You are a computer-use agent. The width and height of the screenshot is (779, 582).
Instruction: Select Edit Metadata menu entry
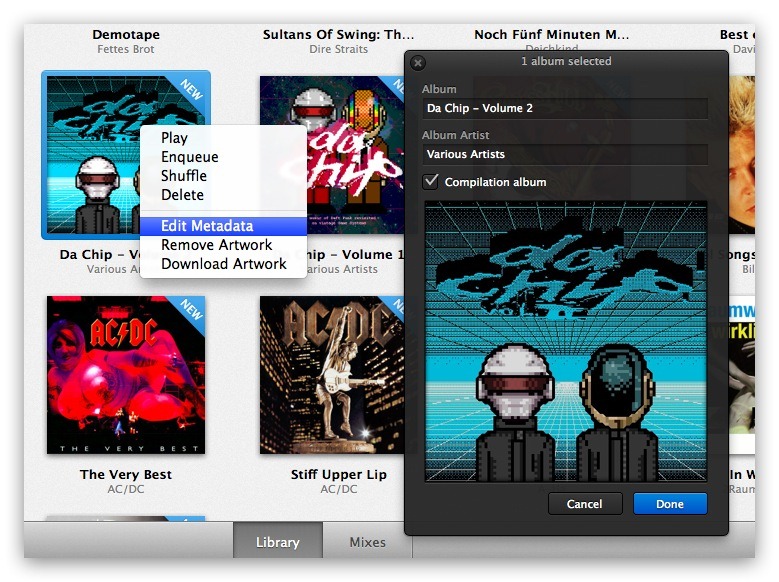point(224,226)
